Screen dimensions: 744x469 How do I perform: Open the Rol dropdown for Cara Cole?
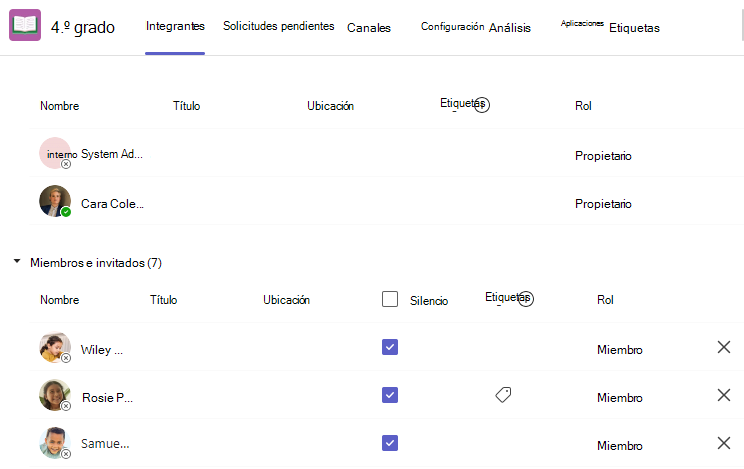click(603, 204)
